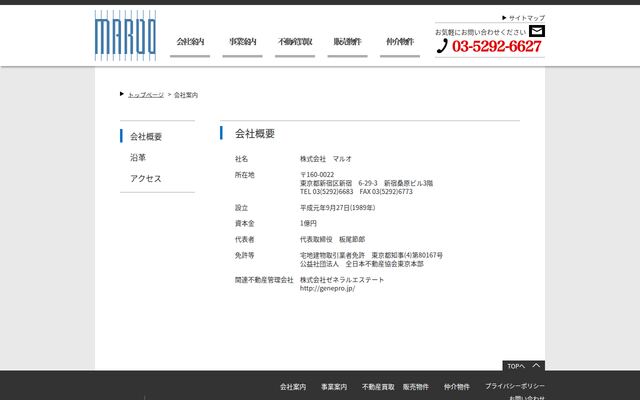Open the mail contact envelope icon
The height and width of the screenshot is (400, 640).
click(537, 31)
